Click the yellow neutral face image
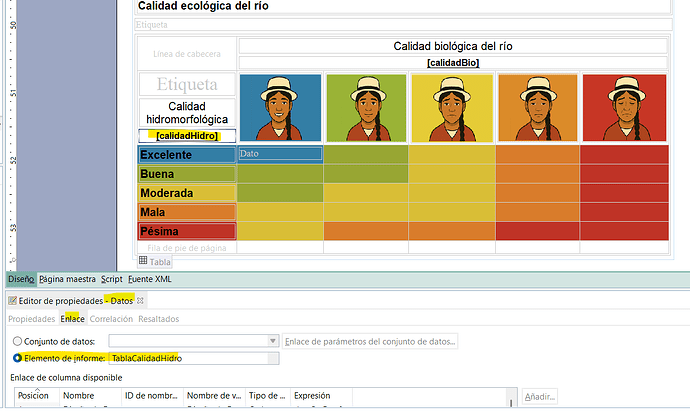Viewport: 690px width, 412px height. 451,107
